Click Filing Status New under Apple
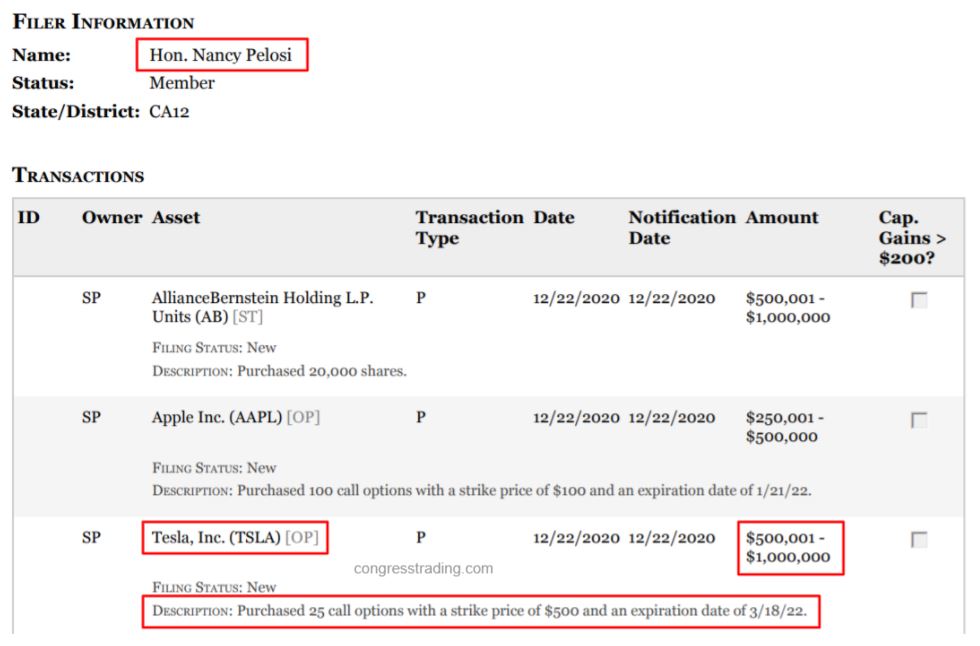 point(214,468)
